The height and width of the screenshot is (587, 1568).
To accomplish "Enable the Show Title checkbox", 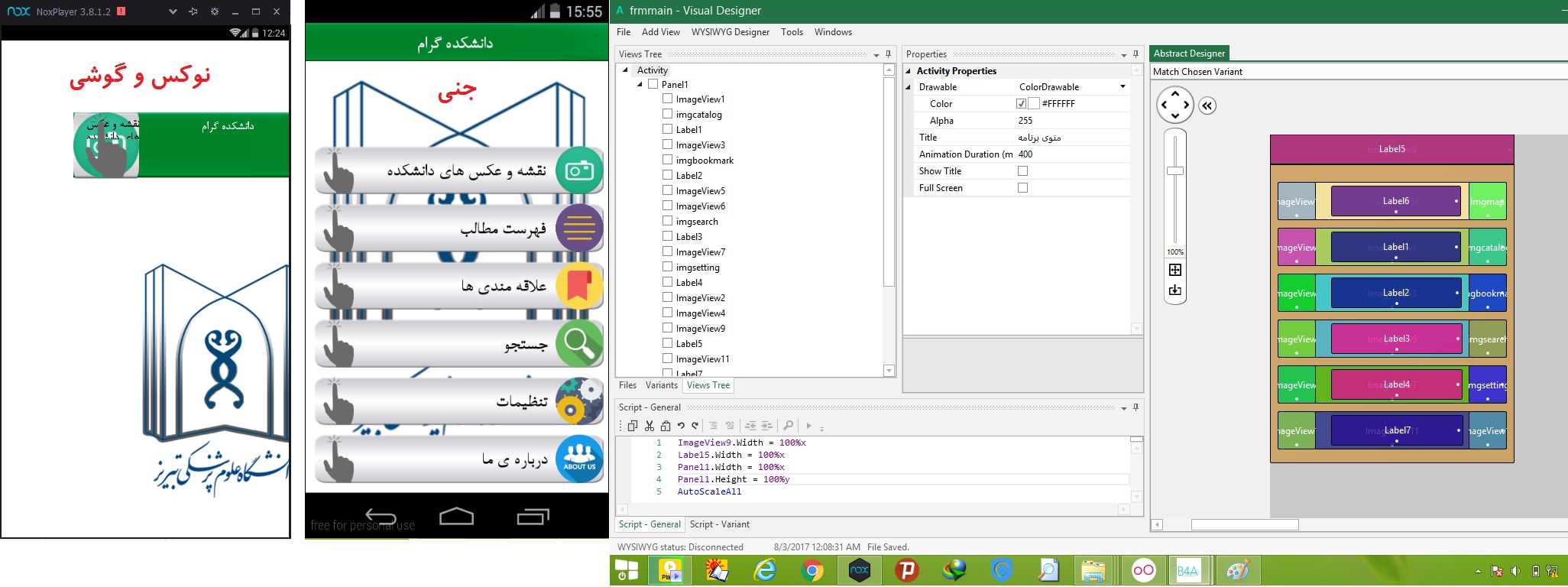I will tap(1022, 171).
